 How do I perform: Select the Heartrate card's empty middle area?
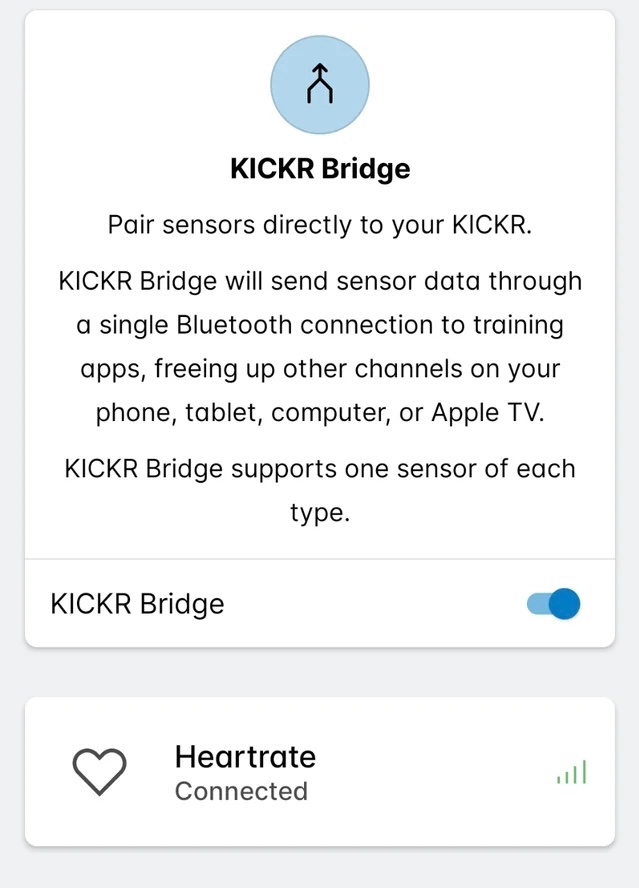(430, 773)
